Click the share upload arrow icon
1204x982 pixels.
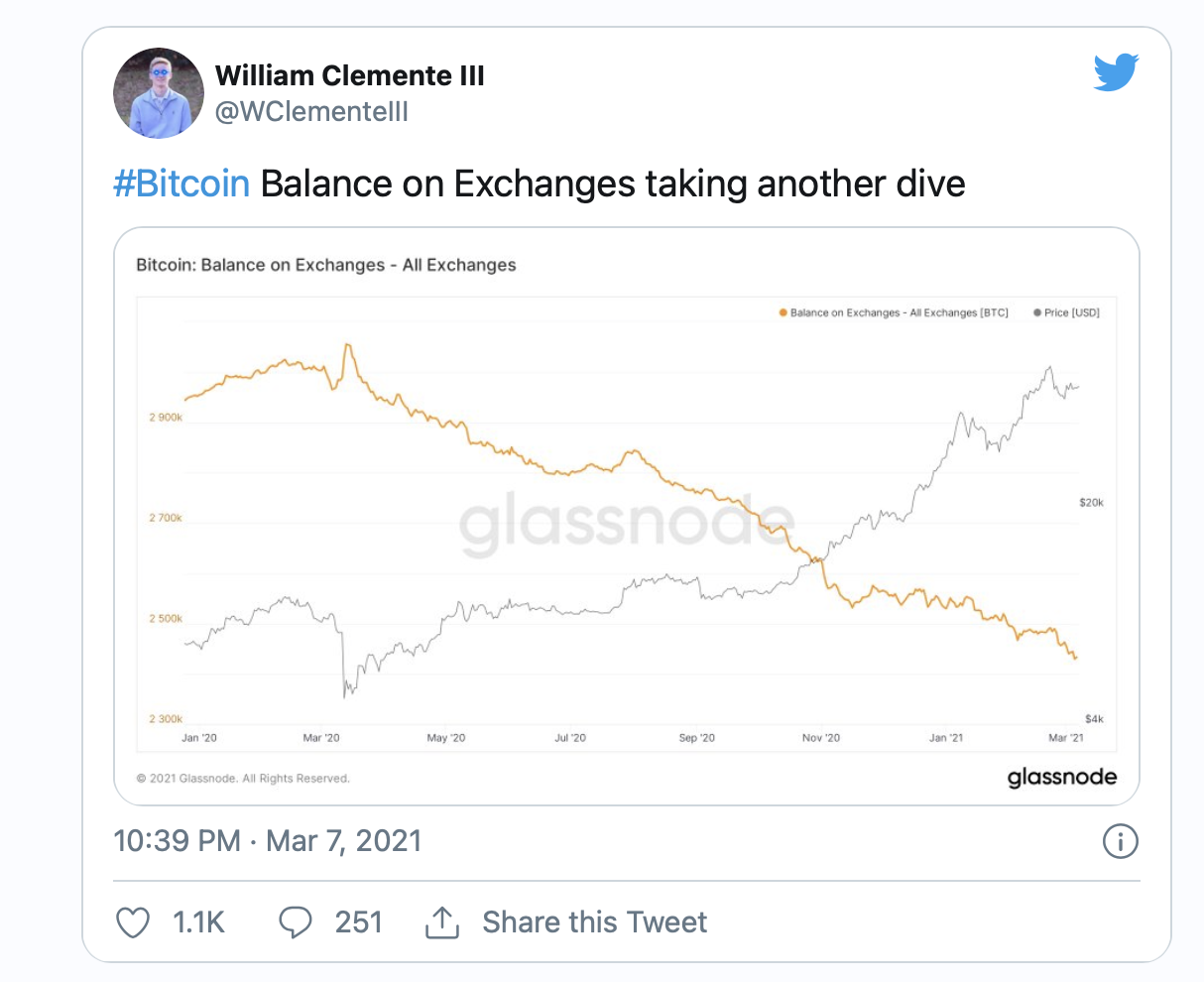point(441,922)
